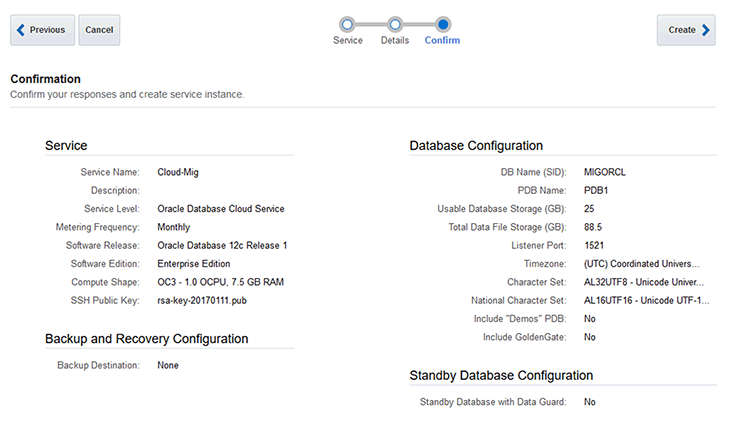
Task: Open the Details step text label
Action: point(395,41)
